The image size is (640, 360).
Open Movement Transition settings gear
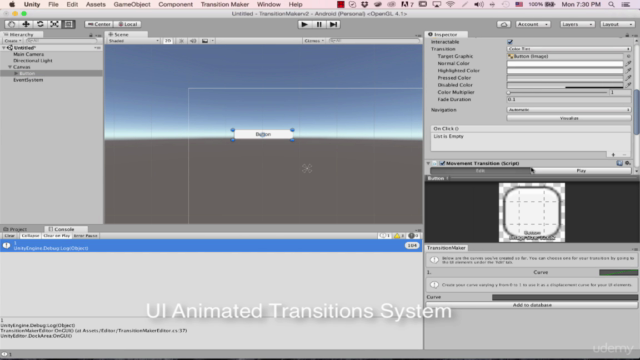pyautogui.click(x=628, y=163)
